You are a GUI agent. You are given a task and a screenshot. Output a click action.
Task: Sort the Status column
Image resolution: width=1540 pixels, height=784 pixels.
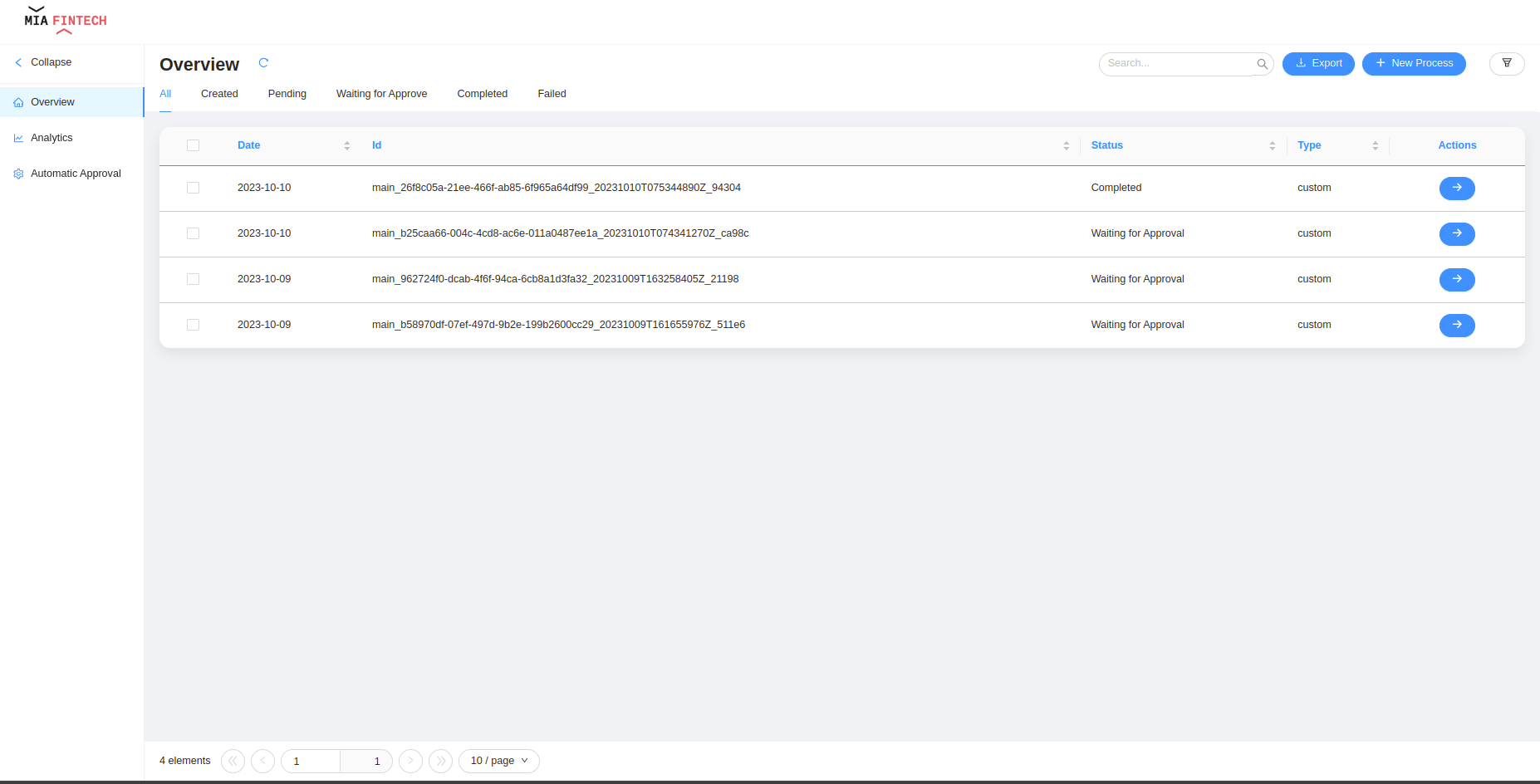1271,145
